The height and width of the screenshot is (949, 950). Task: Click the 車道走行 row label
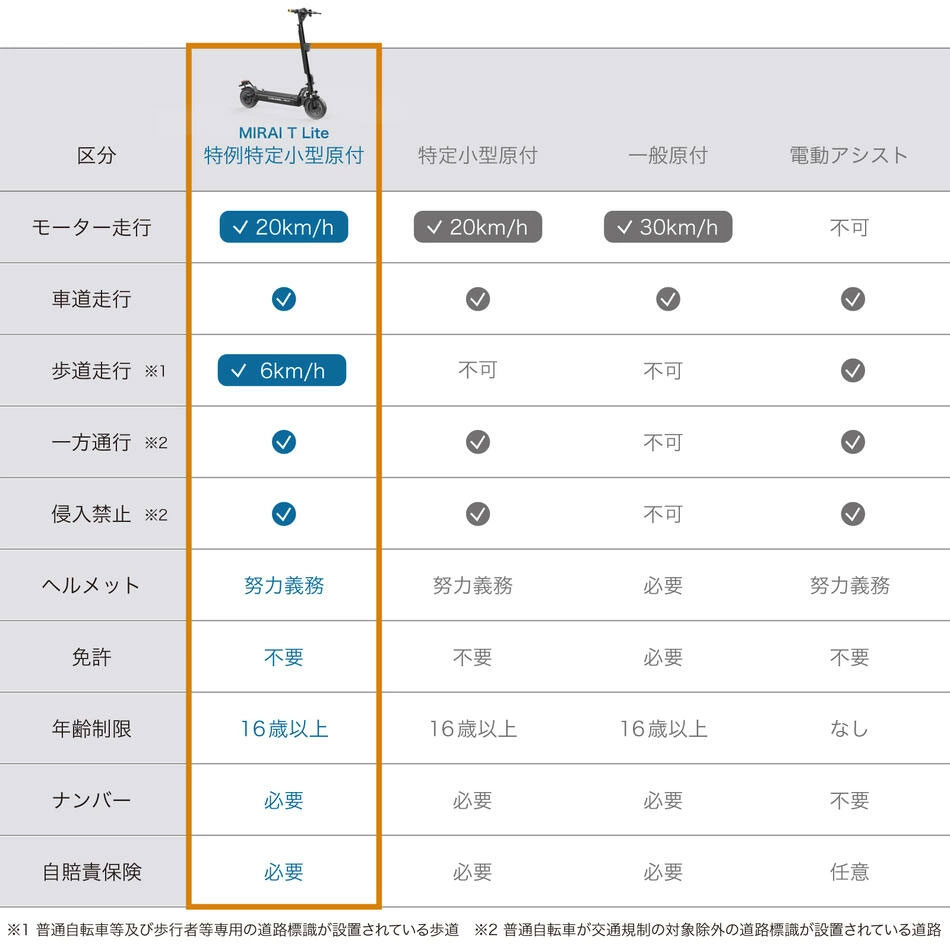[x=91, y=299]
